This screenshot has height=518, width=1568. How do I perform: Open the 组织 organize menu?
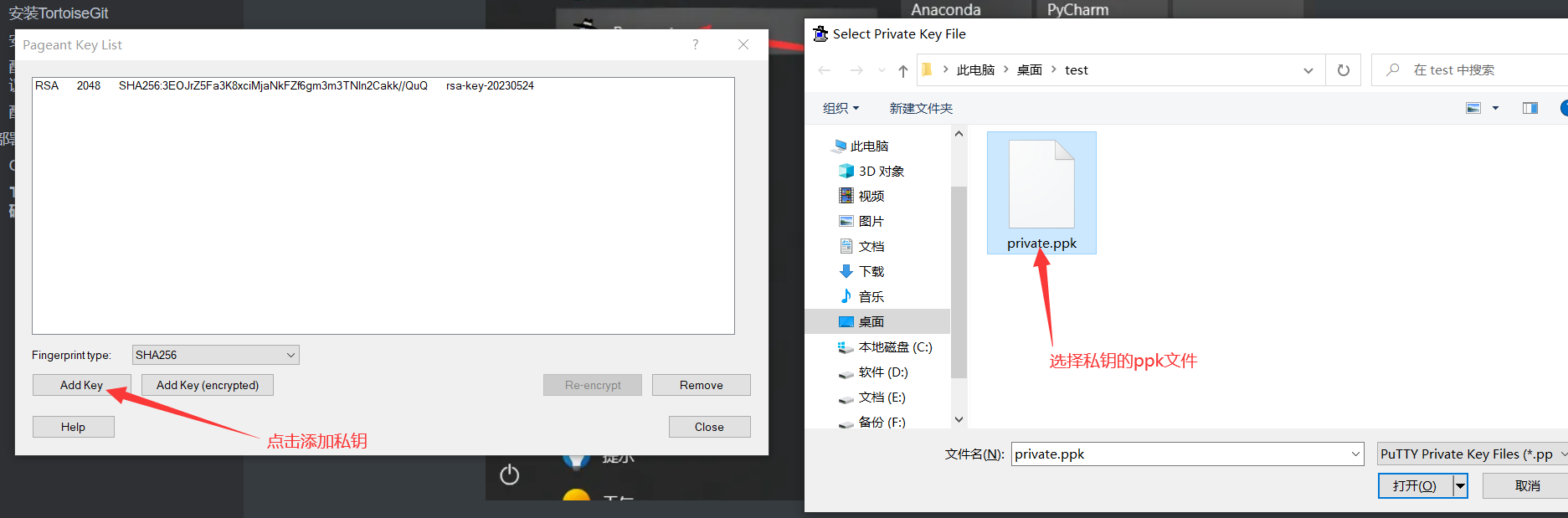pos(841,108)
